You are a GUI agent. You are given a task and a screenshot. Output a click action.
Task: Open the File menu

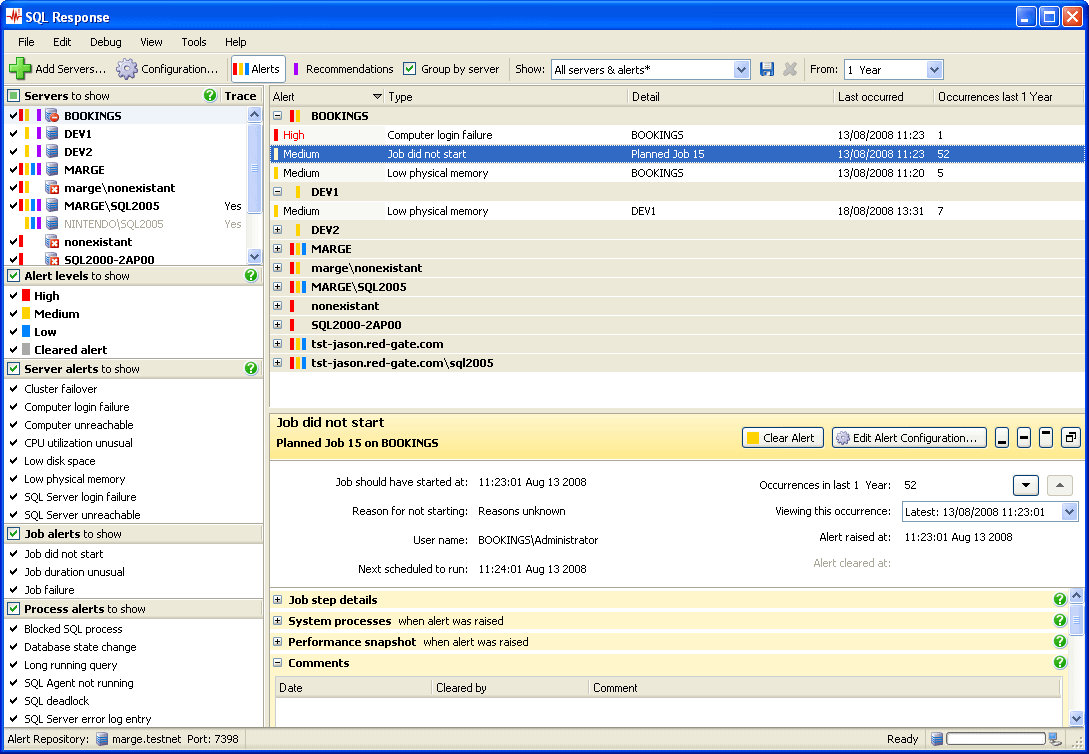tap(26, 42)
